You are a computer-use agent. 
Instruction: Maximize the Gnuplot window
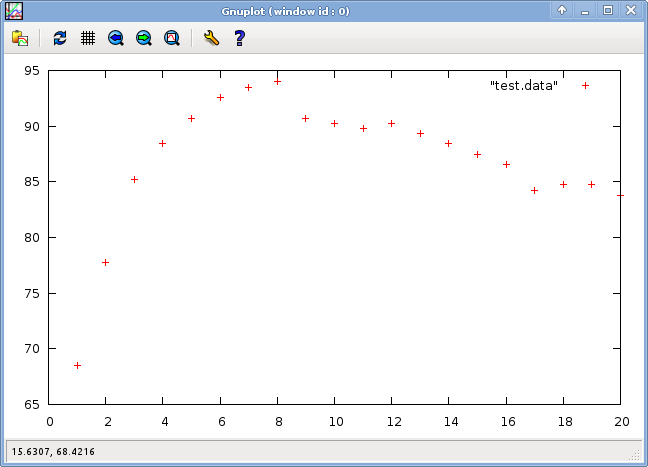click(607, 10)
